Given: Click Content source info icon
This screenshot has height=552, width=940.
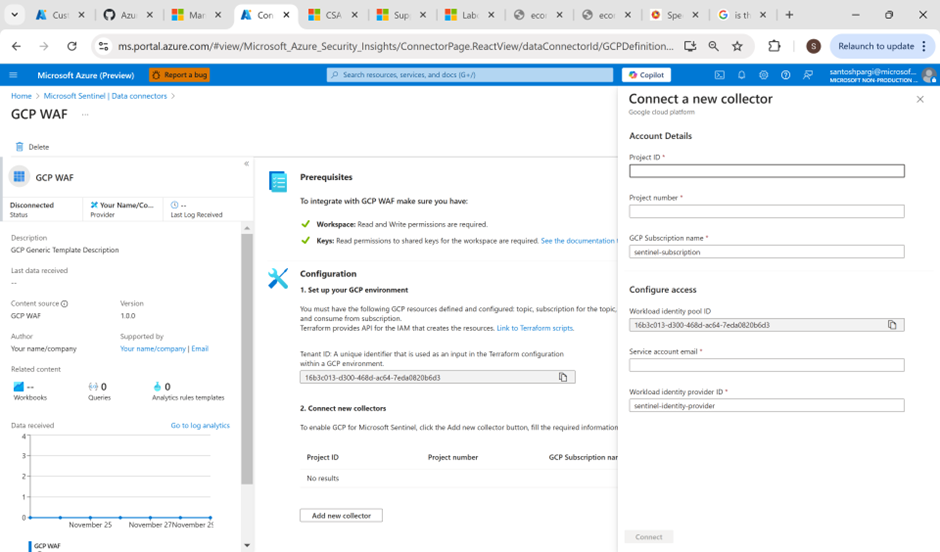Looking at the screenshot, I should (64, 304).
